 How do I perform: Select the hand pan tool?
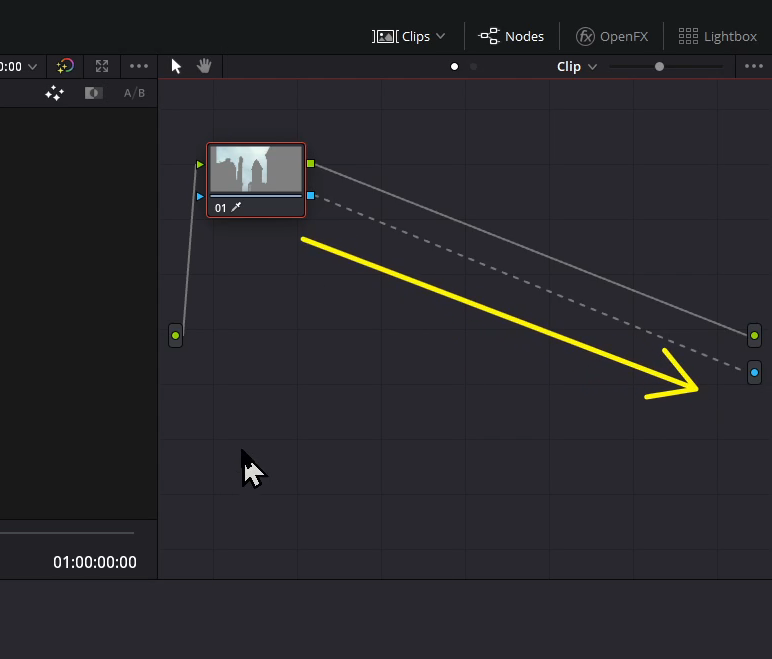pos(204,66)
